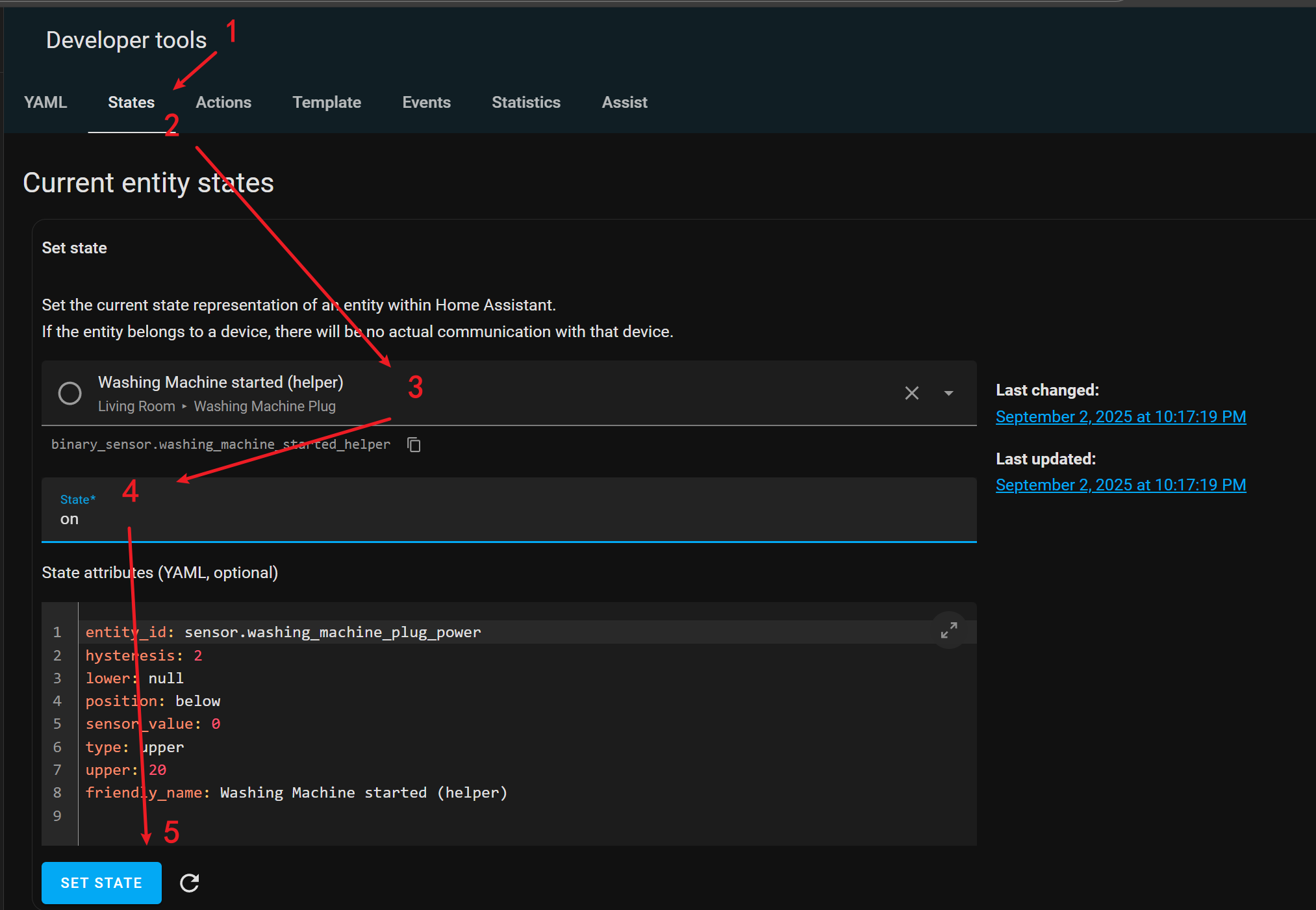Click the entity state circle icon

click(70, 393)
